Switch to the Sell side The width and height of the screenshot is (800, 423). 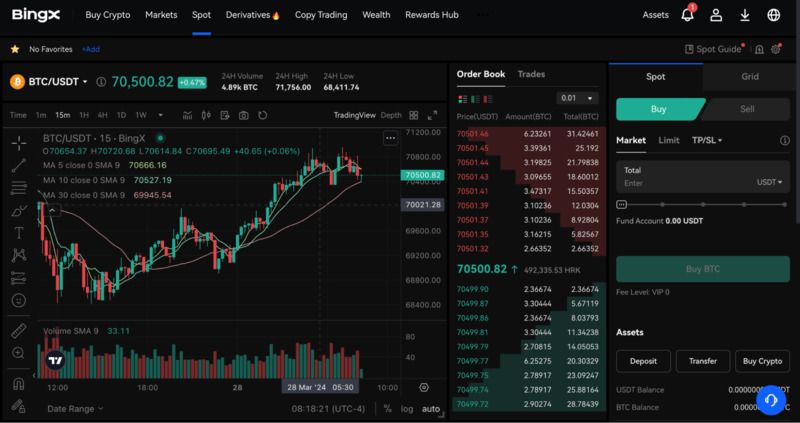[x=747, y=109]
